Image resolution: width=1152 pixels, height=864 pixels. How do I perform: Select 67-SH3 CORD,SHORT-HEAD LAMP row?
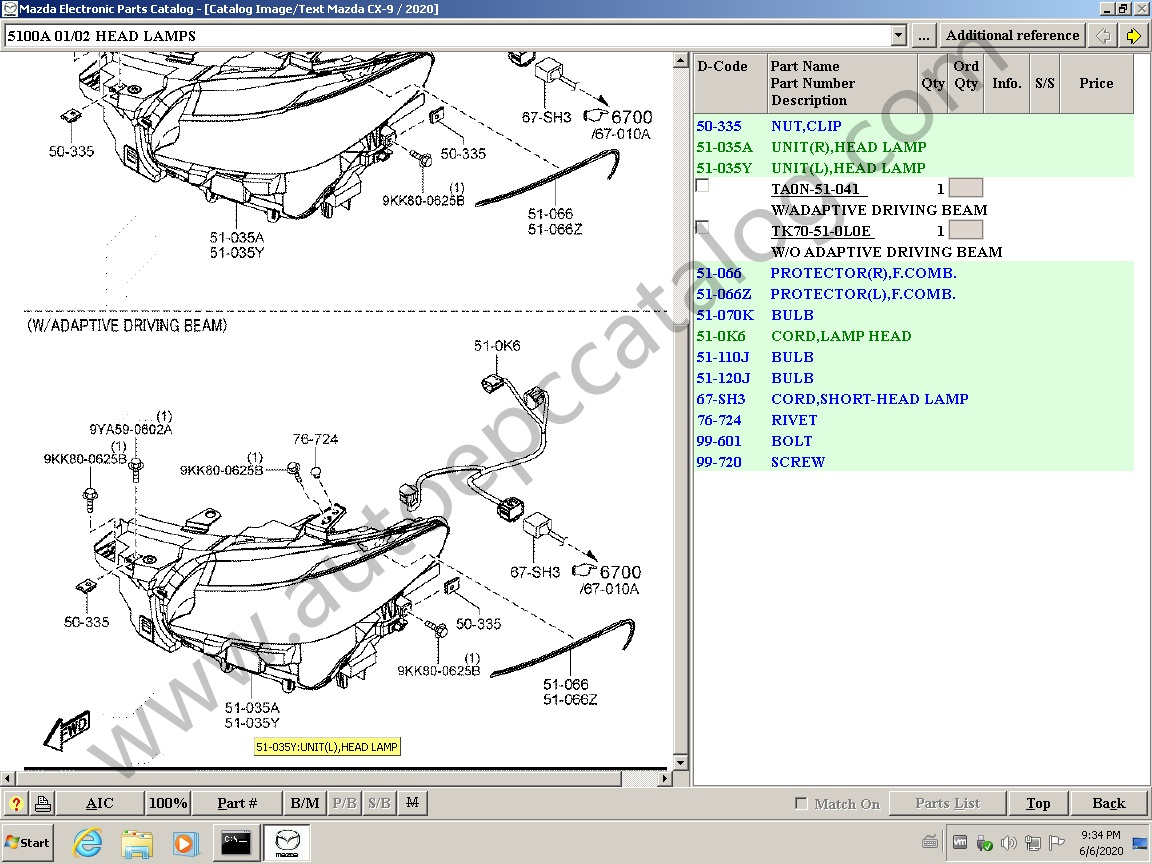point(913,399)
